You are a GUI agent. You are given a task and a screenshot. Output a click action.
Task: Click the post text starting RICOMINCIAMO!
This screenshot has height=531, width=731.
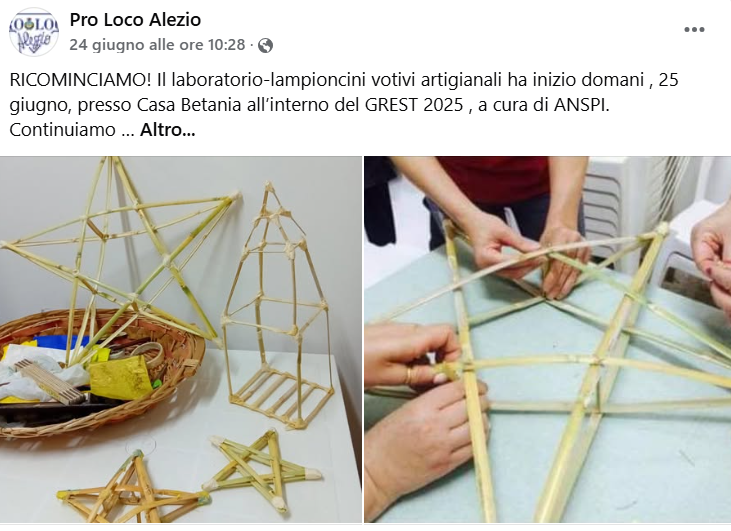point(344,105)
